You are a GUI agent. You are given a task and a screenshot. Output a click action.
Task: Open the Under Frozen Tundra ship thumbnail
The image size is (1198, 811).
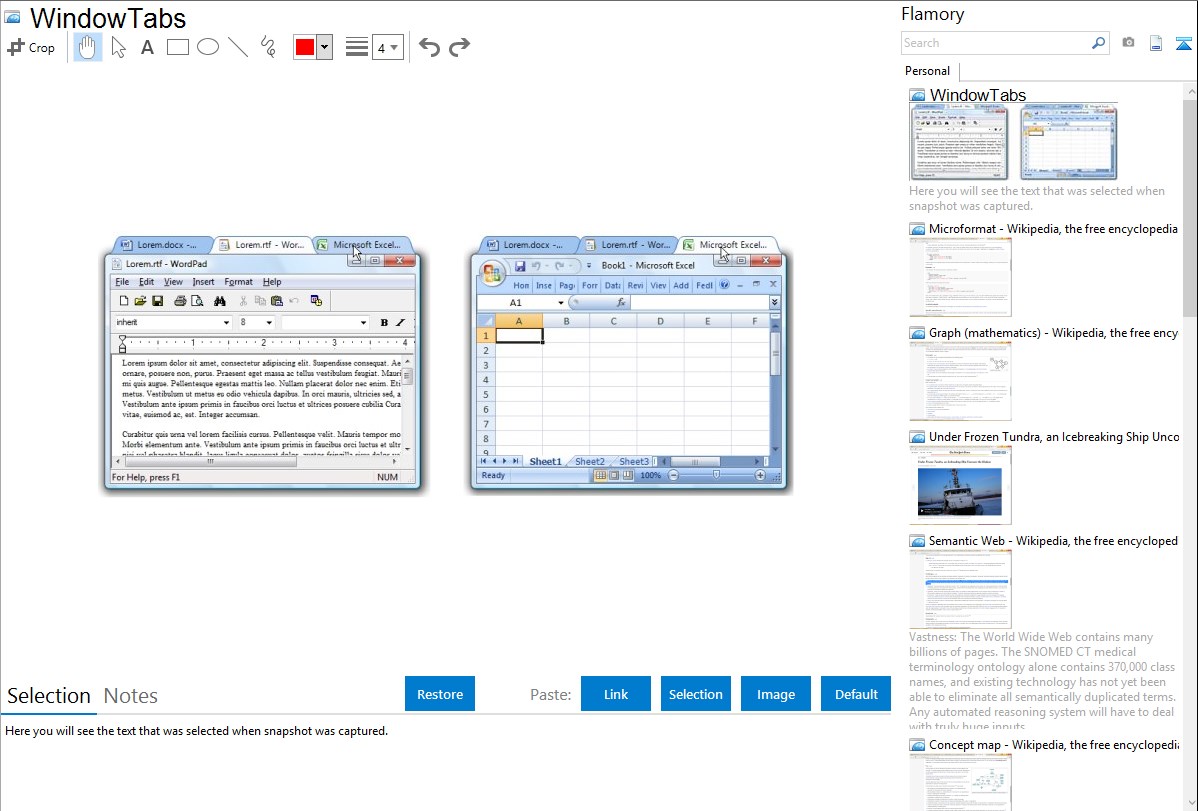(x=960, y=485)
